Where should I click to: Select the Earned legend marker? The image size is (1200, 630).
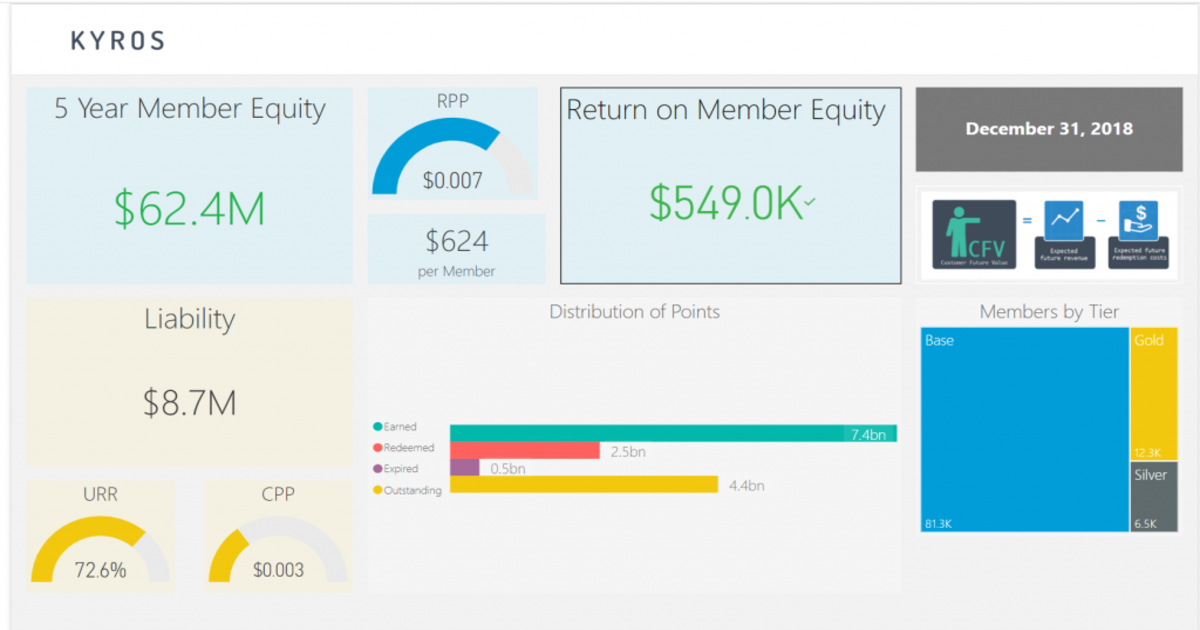pos(378,427)
